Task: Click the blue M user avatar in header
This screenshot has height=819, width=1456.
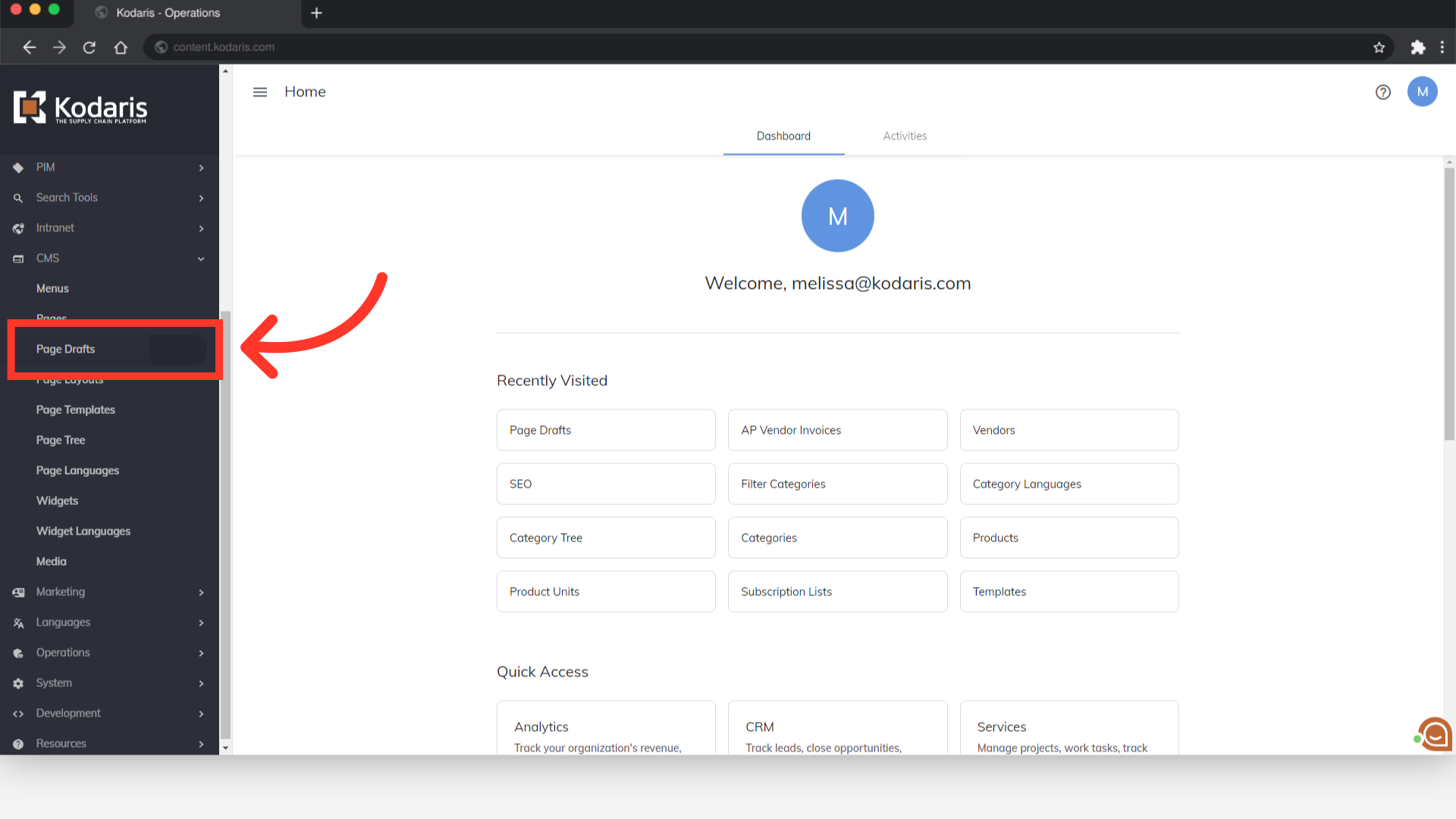Action: coord(1422,92)
